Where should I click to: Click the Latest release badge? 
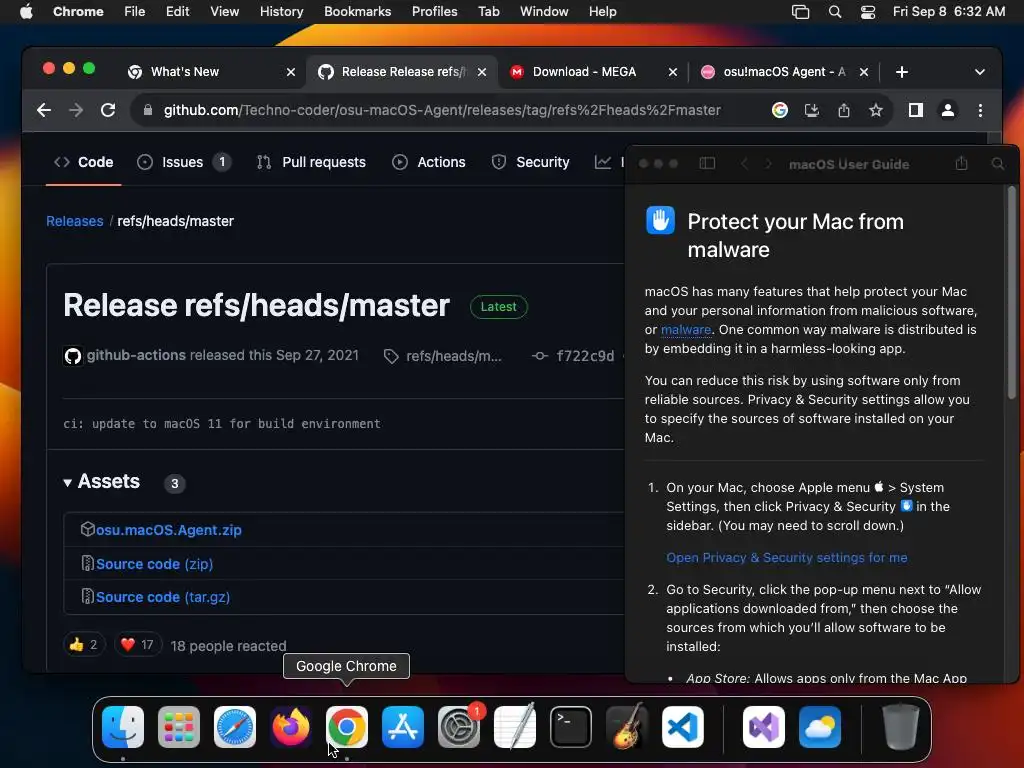498,307
